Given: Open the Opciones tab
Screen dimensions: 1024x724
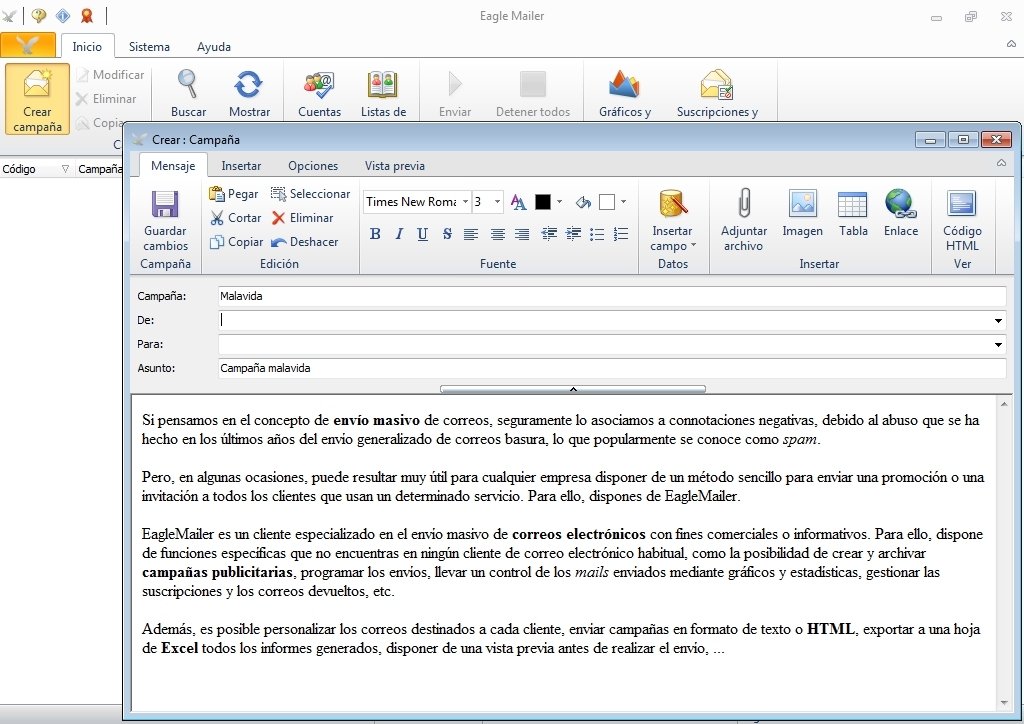Looking at the screenshot, I should [x=313, y=166].
